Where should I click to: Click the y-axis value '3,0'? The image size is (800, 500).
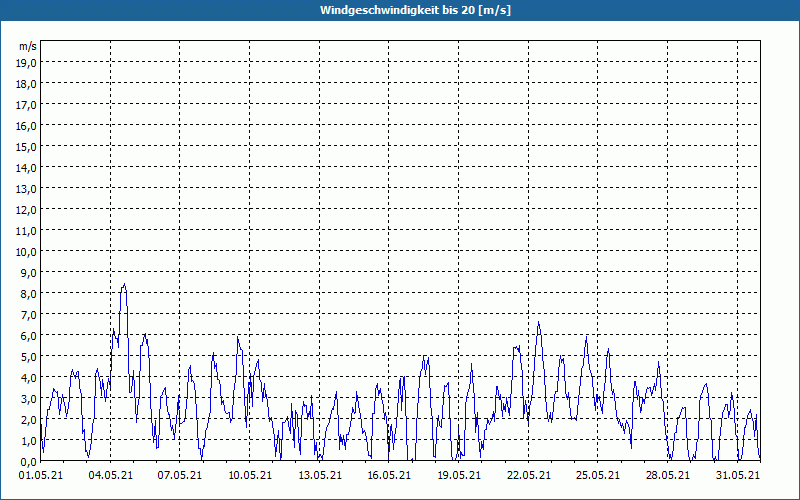coord(30,398)
